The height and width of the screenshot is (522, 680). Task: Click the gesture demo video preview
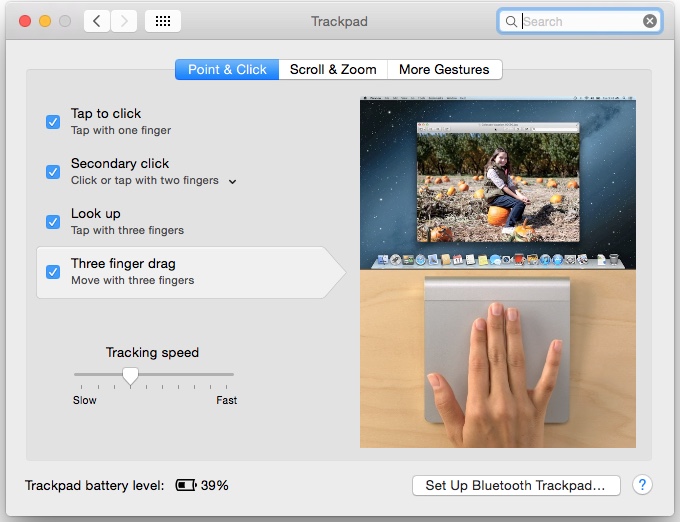(498, 272)
